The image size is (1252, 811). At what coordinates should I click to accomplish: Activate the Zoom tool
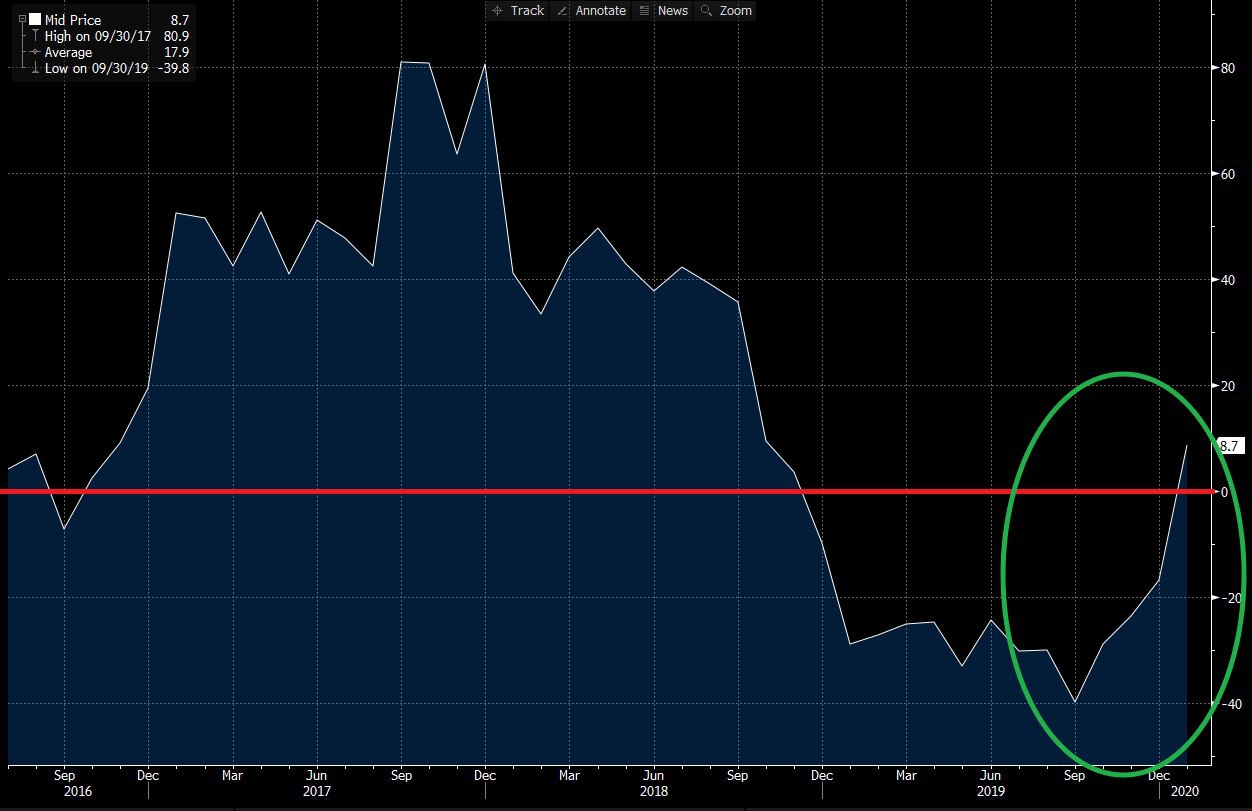click(726, 10)
